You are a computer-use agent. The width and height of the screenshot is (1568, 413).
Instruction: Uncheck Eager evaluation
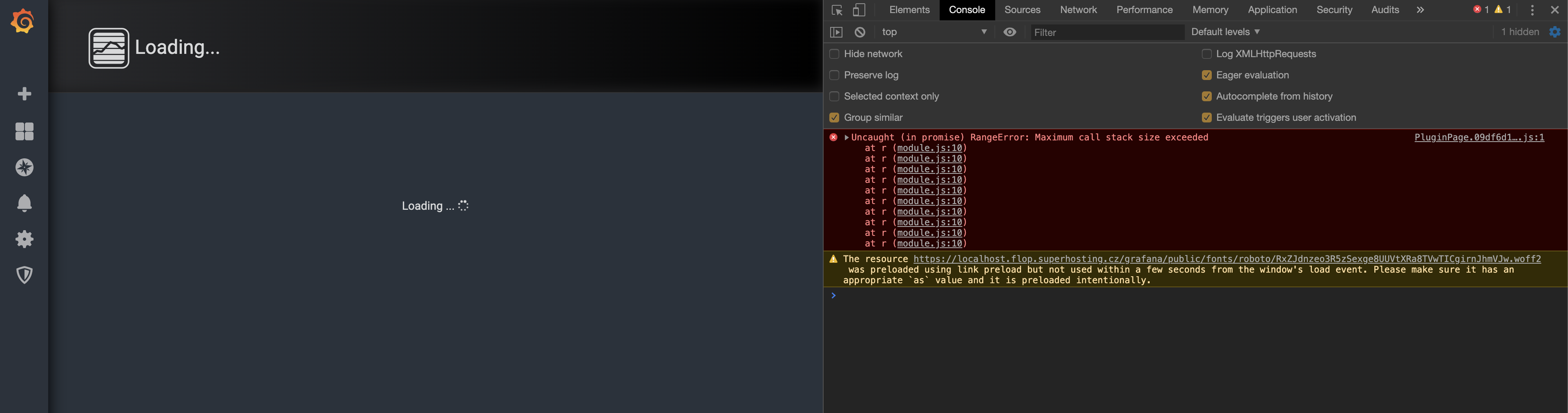point(1206,75)
